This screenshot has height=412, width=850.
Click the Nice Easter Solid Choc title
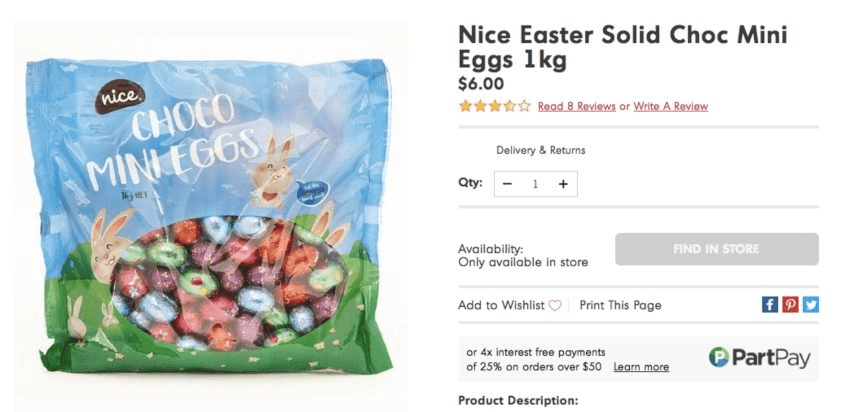click(x=622, y=47)
